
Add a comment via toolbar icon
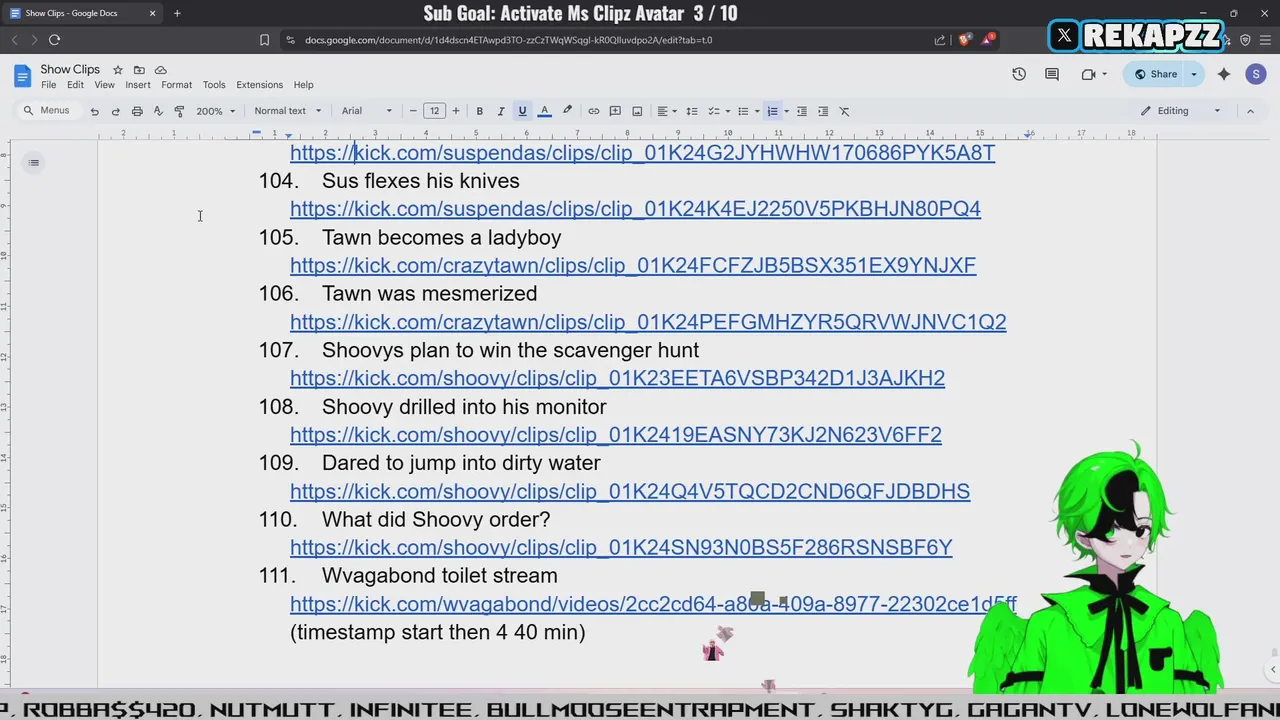pyautogui.click(x=615, y=111)
